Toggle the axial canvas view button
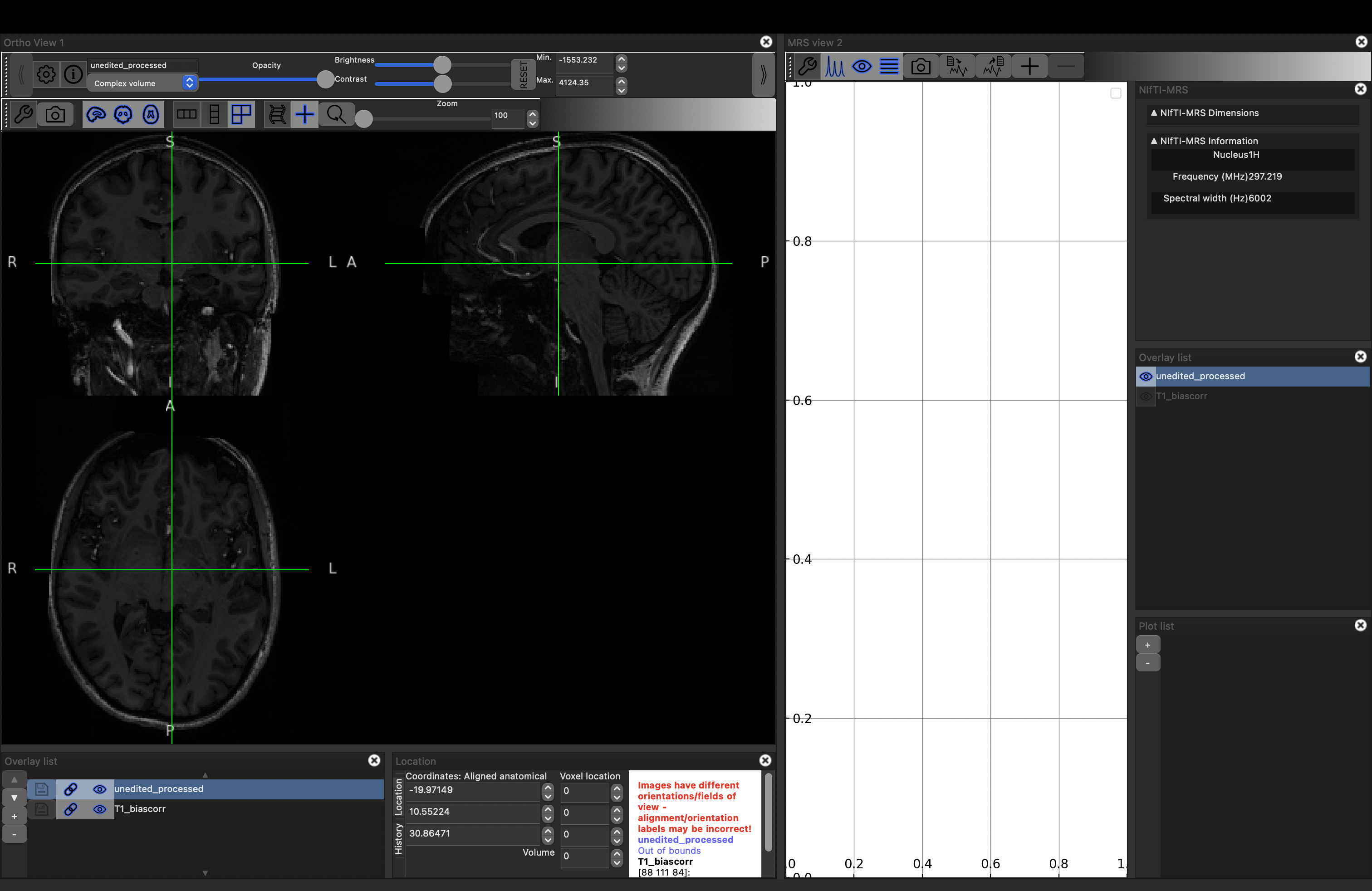This screenshot has width=1372, height=891. 151,114
